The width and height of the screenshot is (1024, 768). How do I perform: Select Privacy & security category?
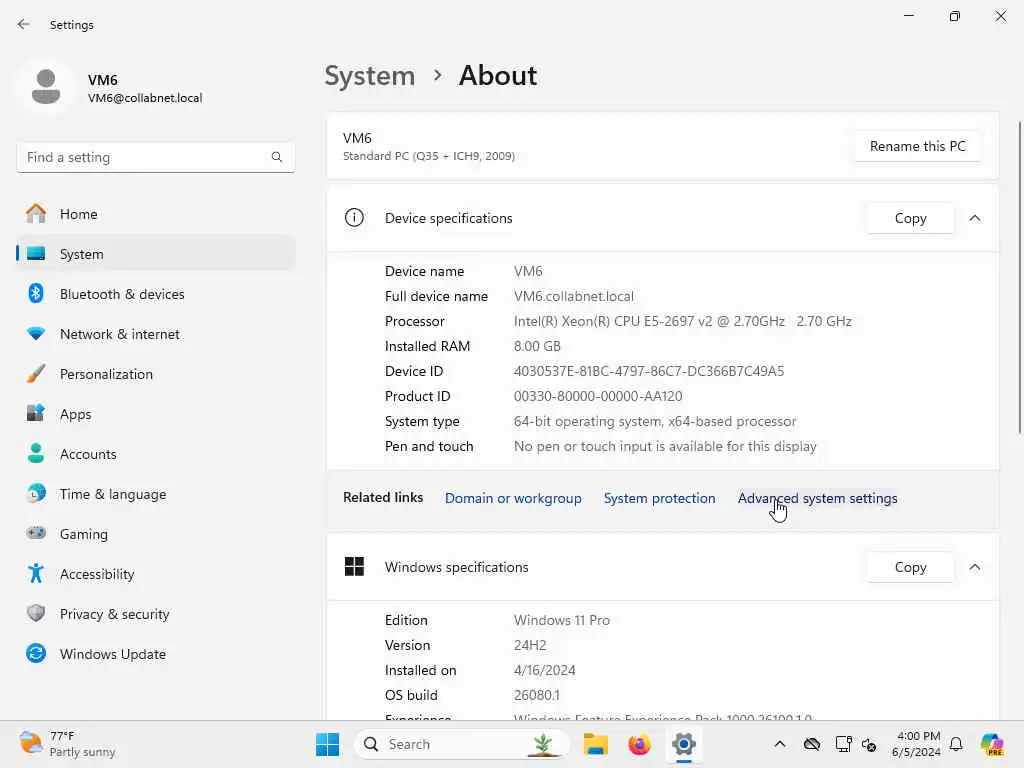click(155, 614)
